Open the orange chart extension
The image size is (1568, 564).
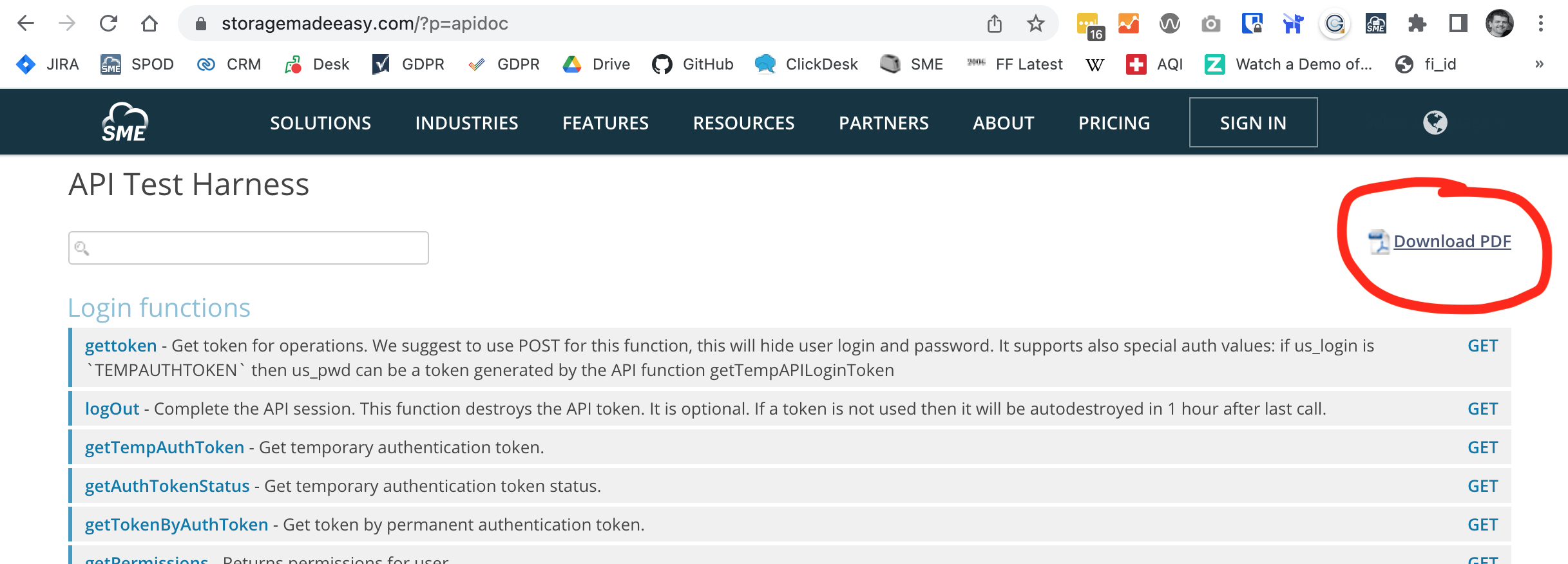coord(1129,24)
